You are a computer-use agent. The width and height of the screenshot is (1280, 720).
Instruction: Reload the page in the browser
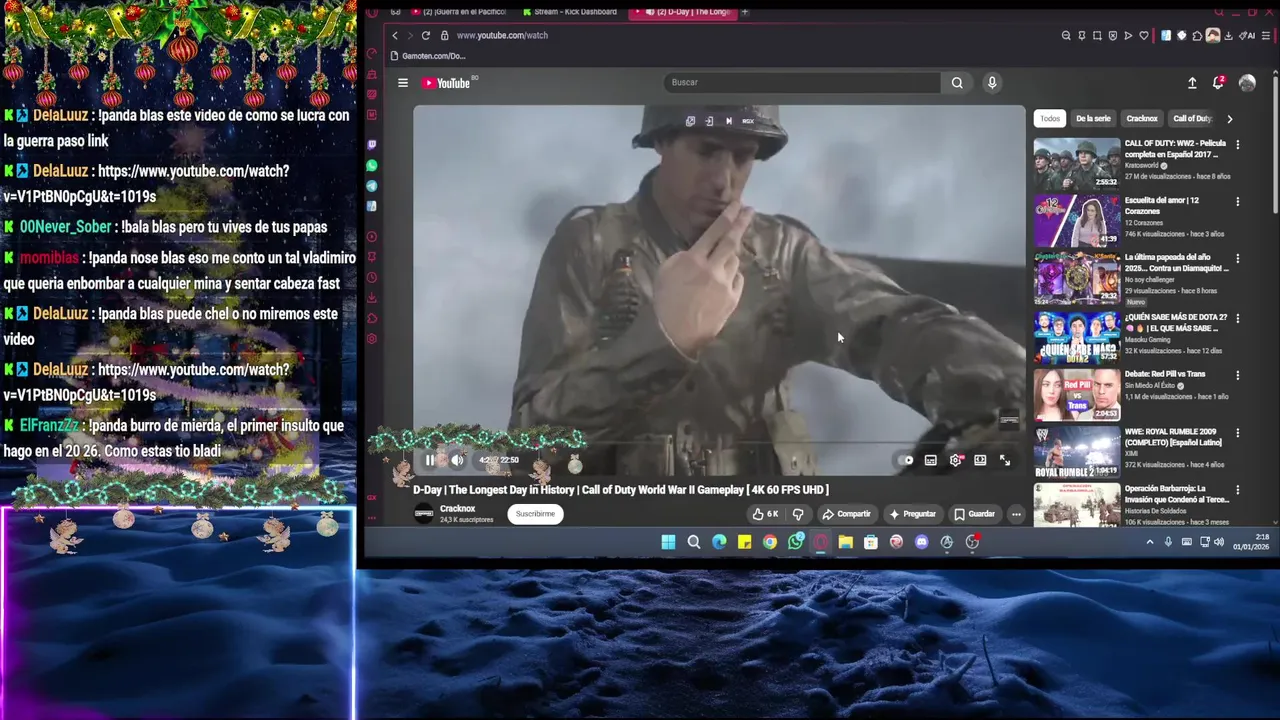(426, 35)
